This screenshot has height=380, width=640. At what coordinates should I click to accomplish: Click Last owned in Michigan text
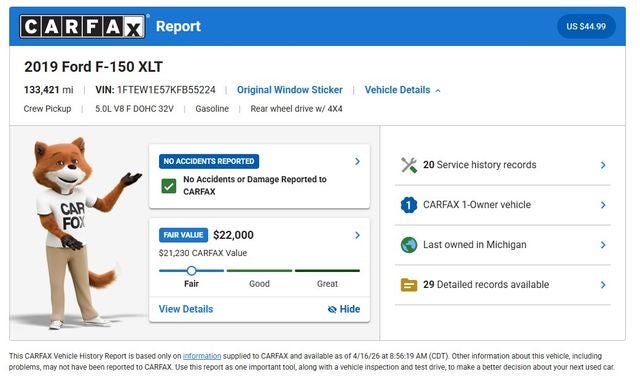pos(475,245)
